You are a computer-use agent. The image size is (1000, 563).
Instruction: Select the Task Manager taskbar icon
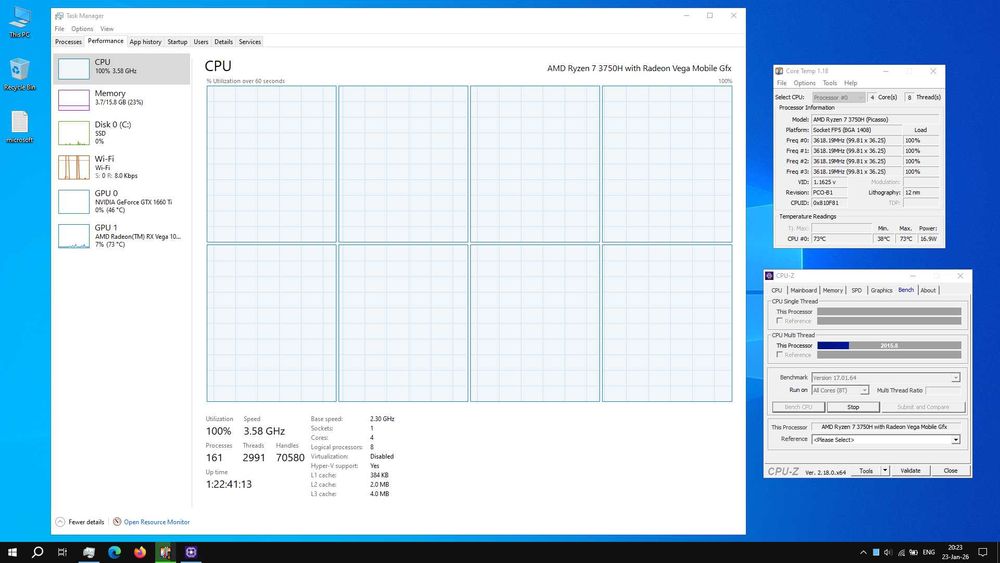(89, 552)
